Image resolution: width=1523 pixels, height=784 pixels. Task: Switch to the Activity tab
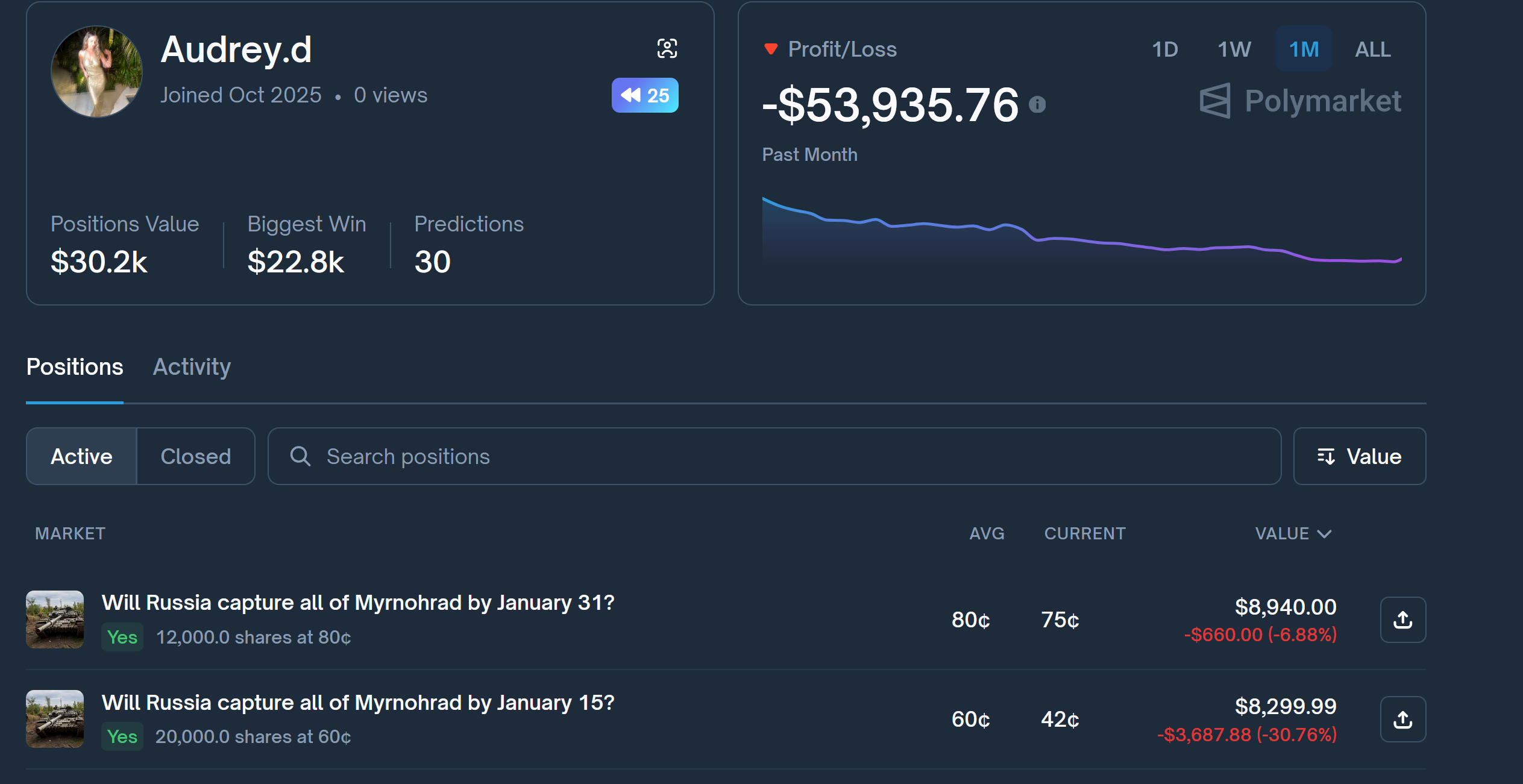click(192, 366)
